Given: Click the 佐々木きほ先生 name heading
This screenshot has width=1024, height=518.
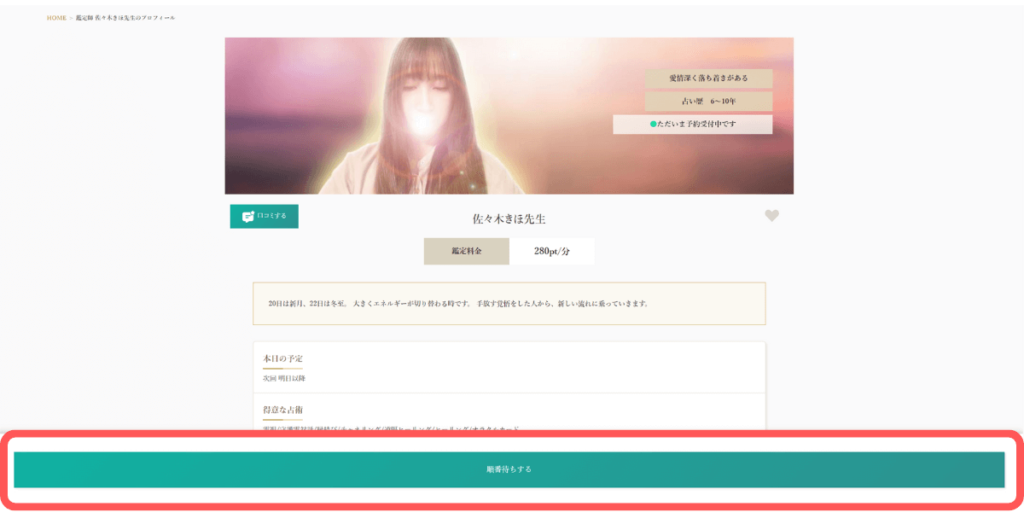Looking at the screenshot, I should pyautogui.click(x=509, y=218).
